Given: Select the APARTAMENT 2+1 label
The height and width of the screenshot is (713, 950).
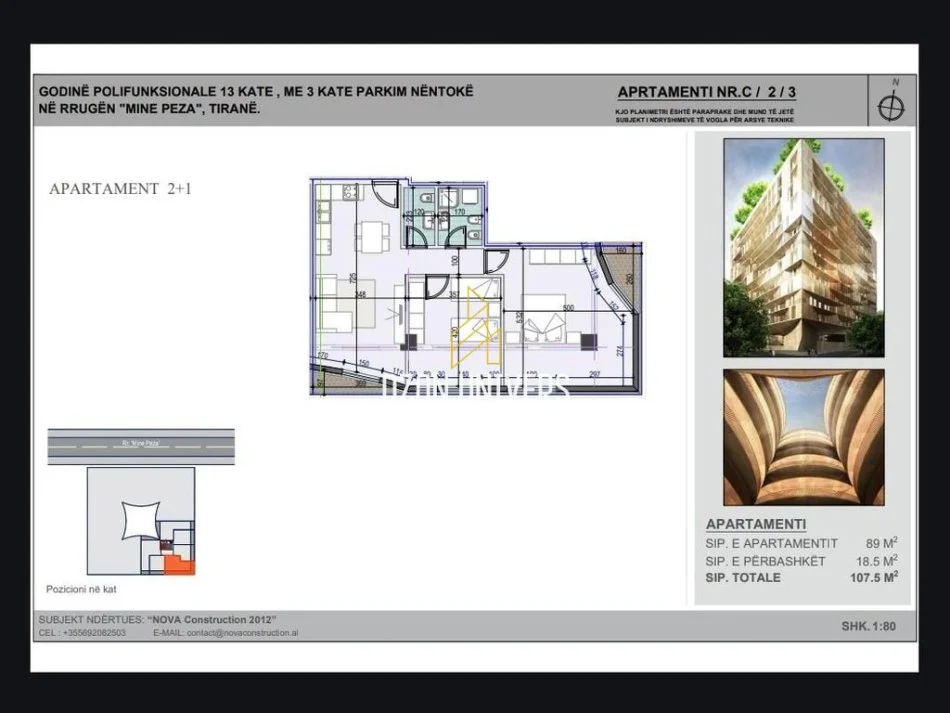Looking at the screenshot, I should (x=122, y=186).
